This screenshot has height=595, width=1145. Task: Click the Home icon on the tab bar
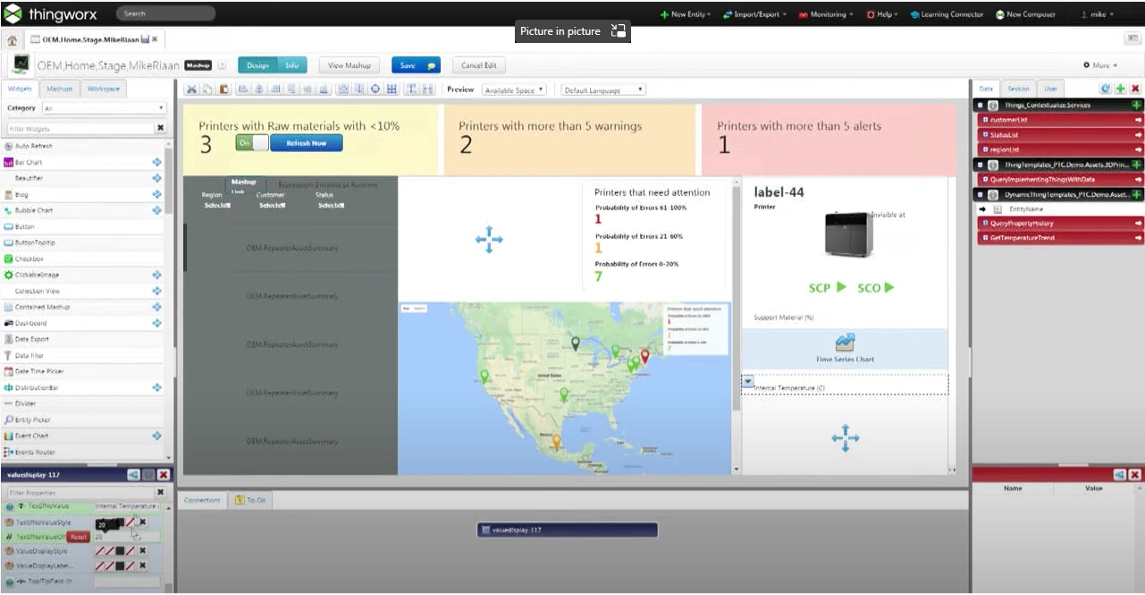coord(12,40)
